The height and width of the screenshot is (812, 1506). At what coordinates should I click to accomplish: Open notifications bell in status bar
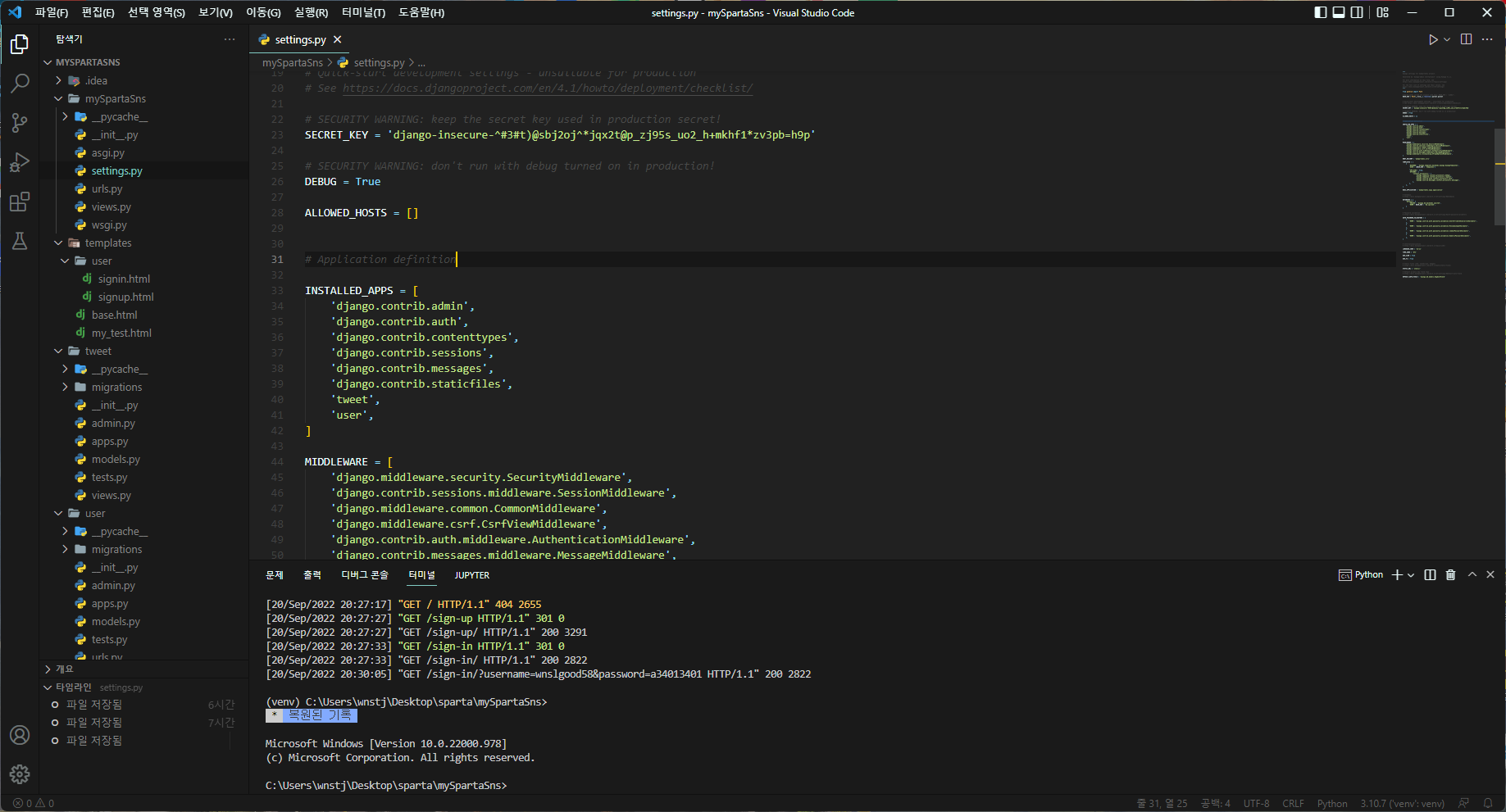(x=1488, y=804)
